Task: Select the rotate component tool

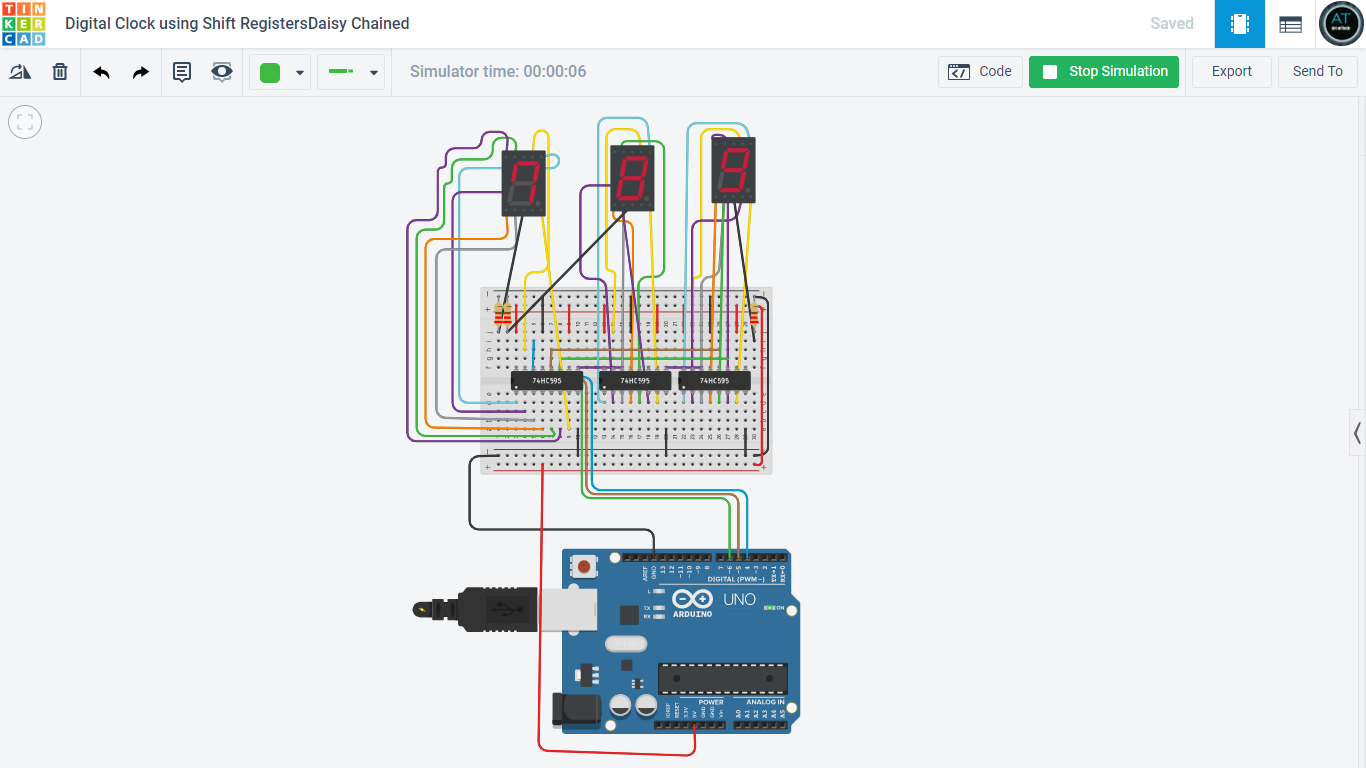Action: [20, 71]
